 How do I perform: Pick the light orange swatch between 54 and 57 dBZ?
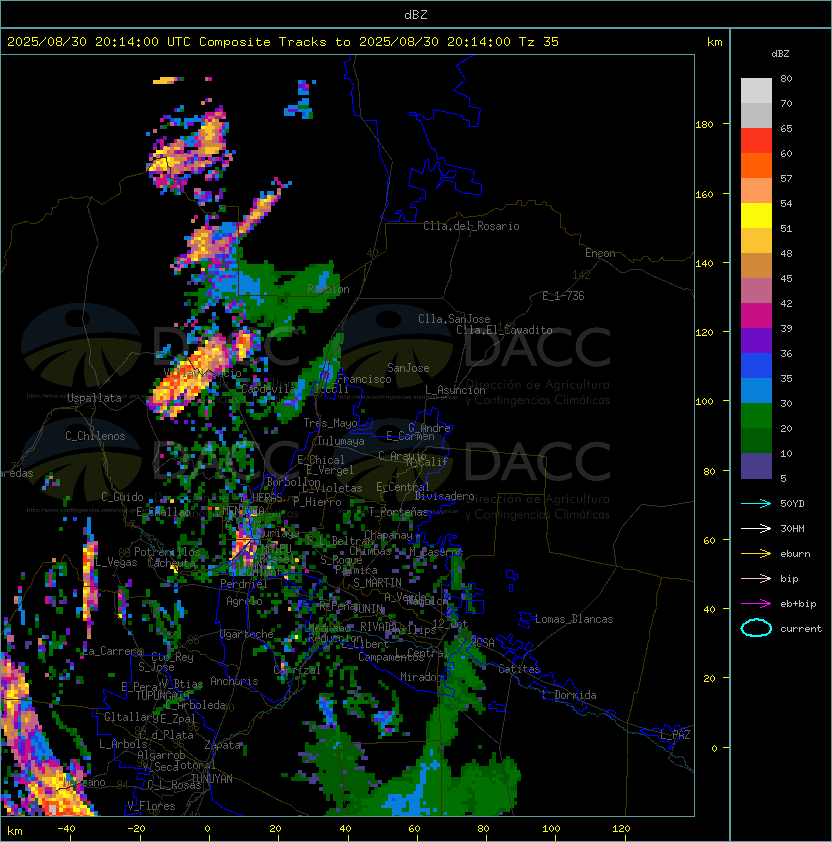756,191
